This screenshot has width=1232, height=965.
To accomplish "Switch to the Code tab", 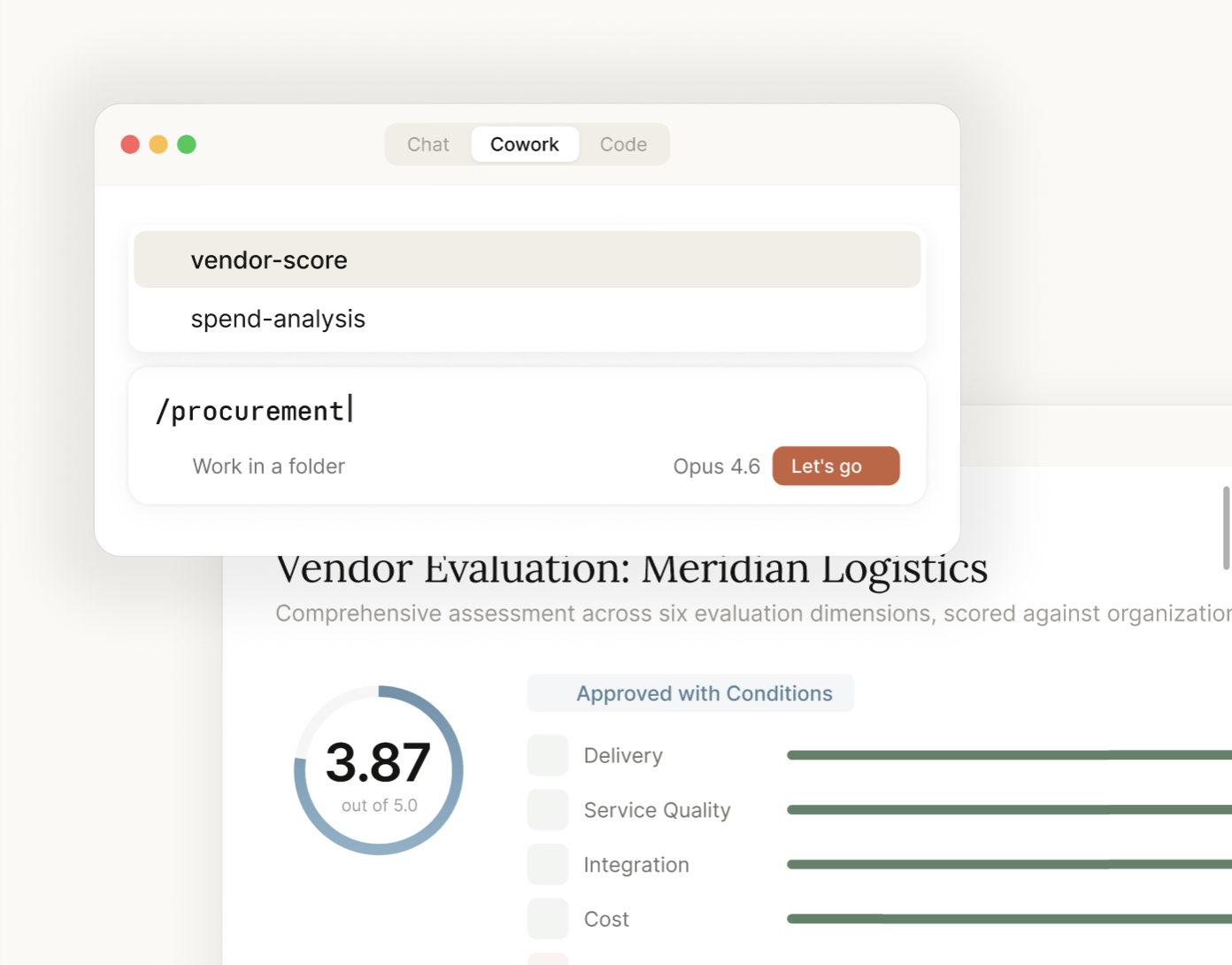I will 623,143.
